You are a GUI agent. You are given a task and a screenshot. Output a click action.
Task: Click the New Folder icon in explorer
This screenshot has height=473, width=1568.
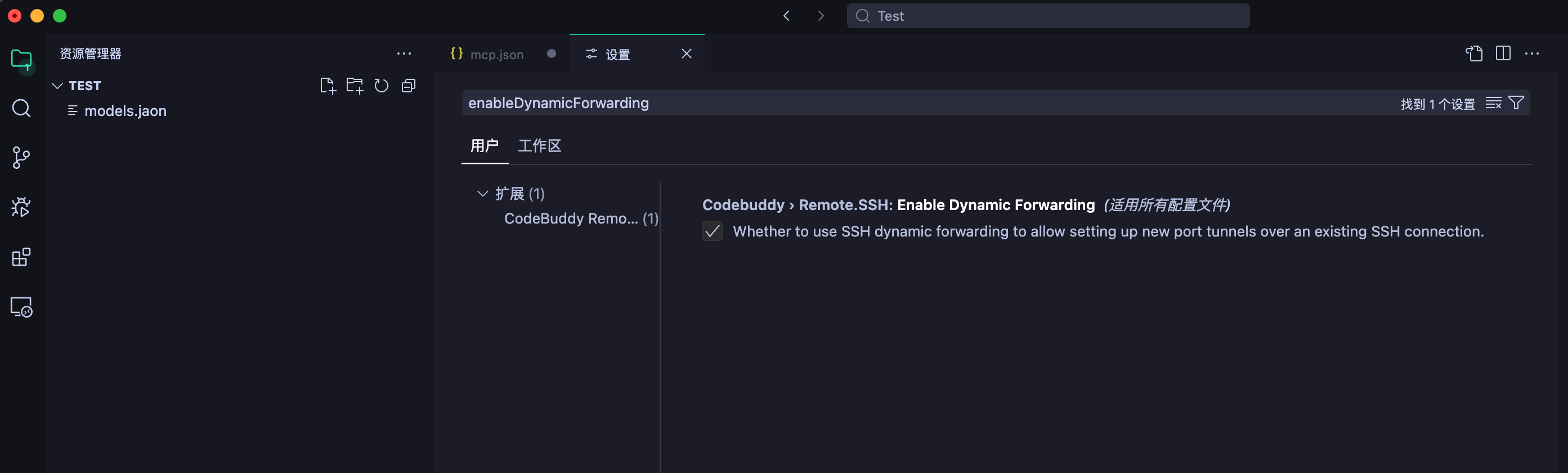(354, 86)
